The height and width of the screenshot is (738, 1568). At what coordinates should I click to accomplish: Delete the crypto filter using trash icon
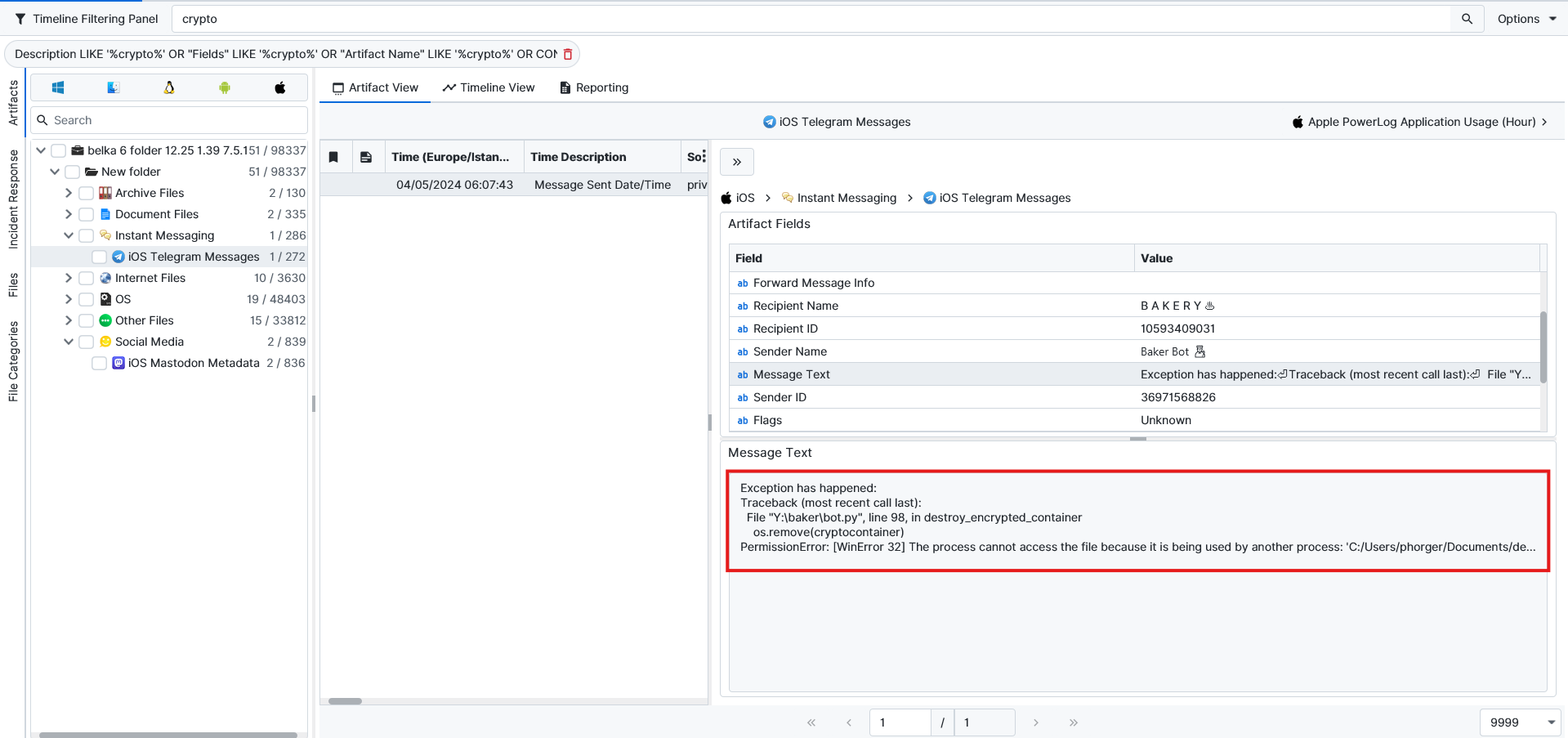click(x=568, y=54)
